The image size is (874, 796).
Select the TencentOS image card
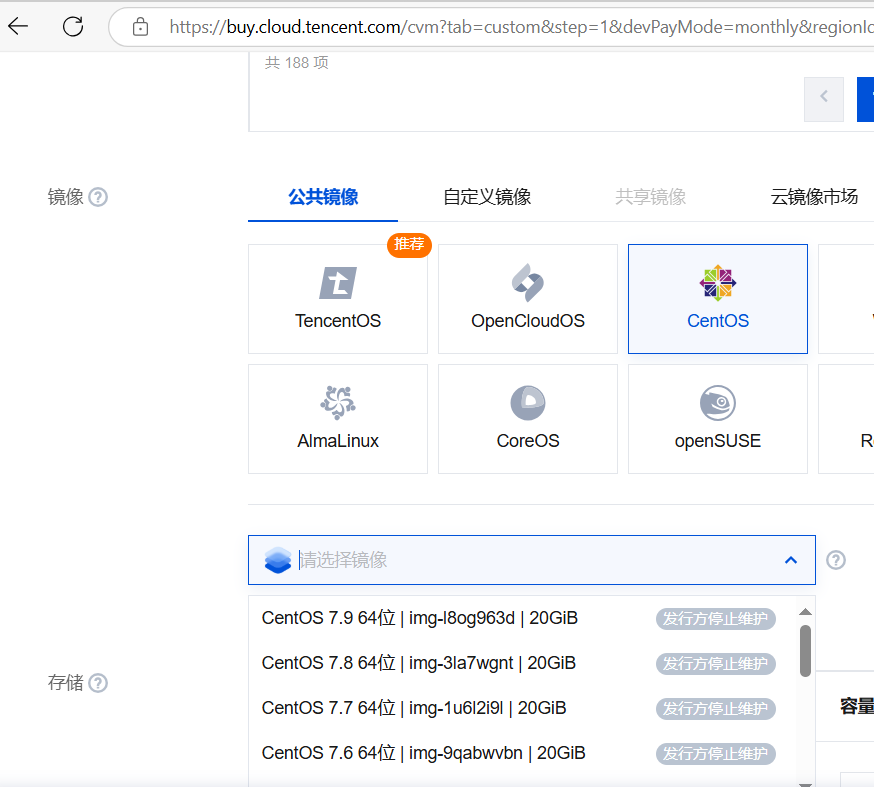click(x=338, y=299)
